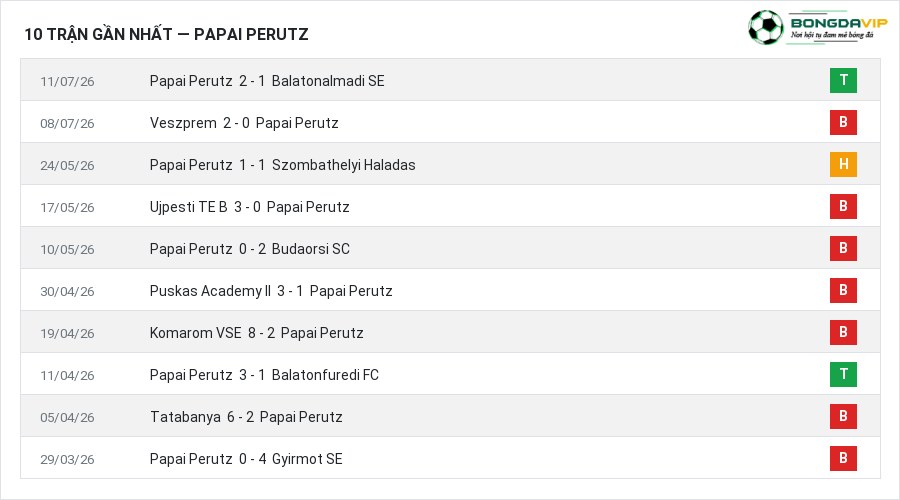Click red B badge for Budaorsi SC match
The image size is (900, 500).
[x=843, y=248]
